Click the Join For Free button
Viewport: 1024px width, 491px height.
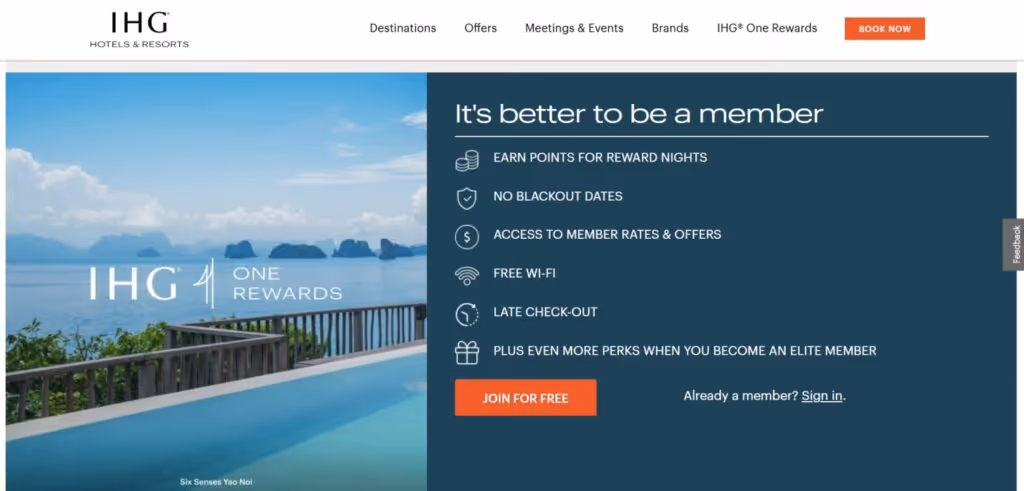tap(526, 398)
